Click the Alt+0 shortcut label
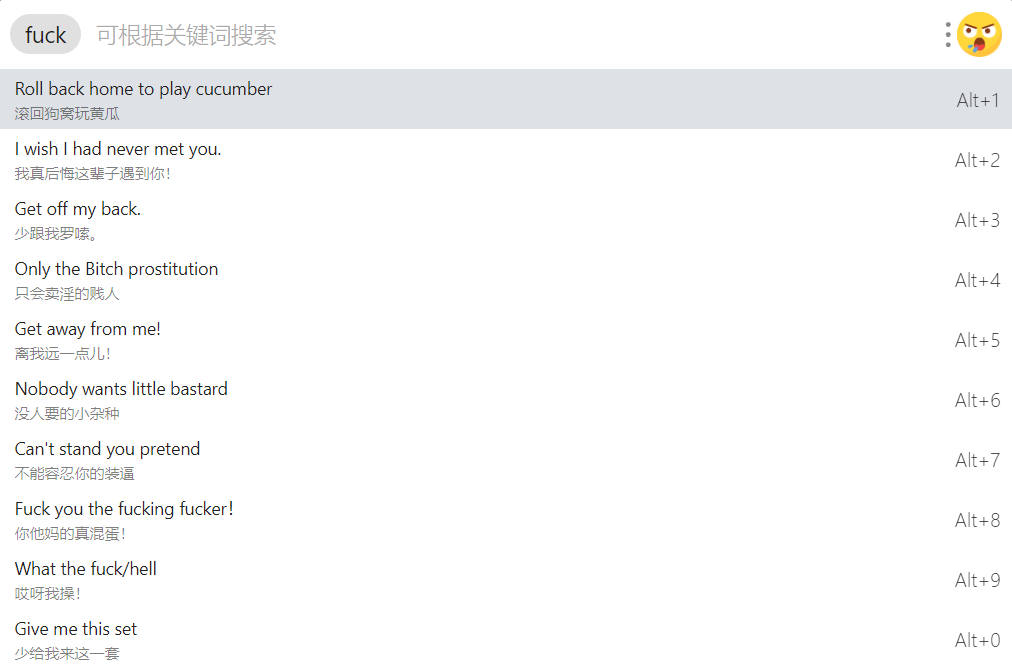Image resolution: width=1012 pixels, height=667 pixels. click(x=978, y=641)
